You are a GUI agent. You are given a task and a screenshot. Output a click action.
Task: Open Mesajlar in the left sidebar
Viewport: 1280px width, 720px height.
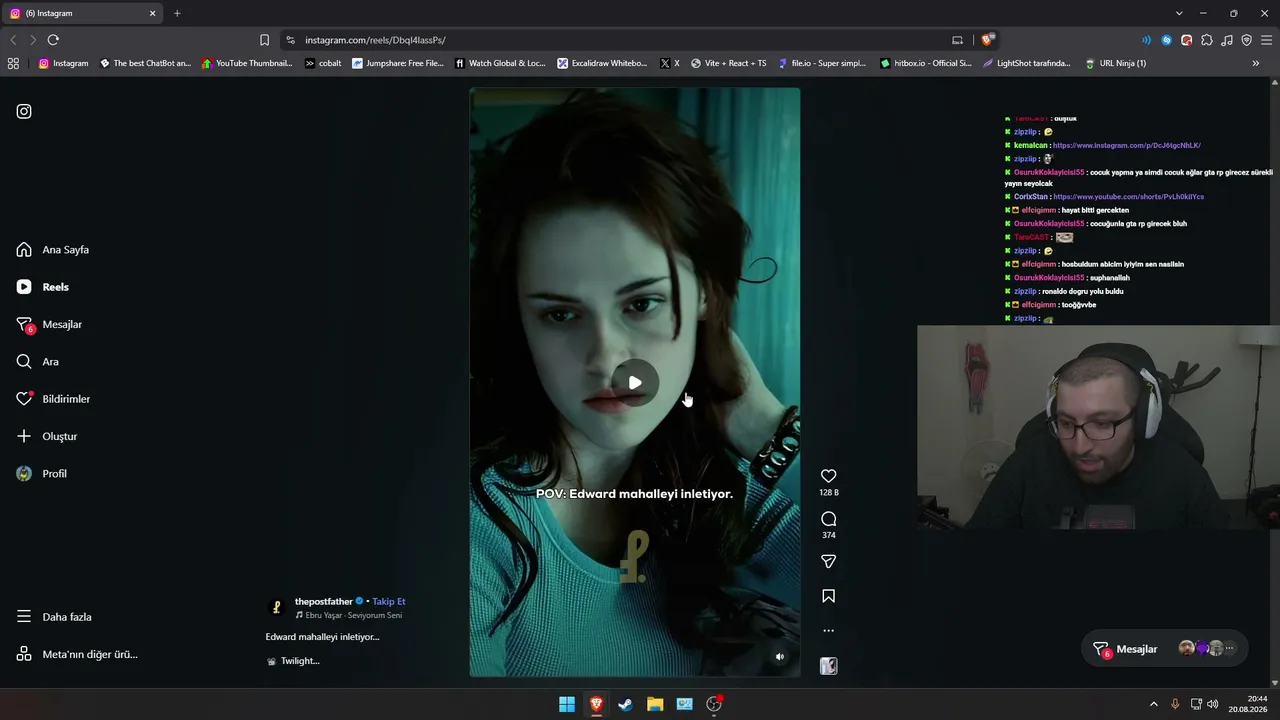click(x=49, y=325)
